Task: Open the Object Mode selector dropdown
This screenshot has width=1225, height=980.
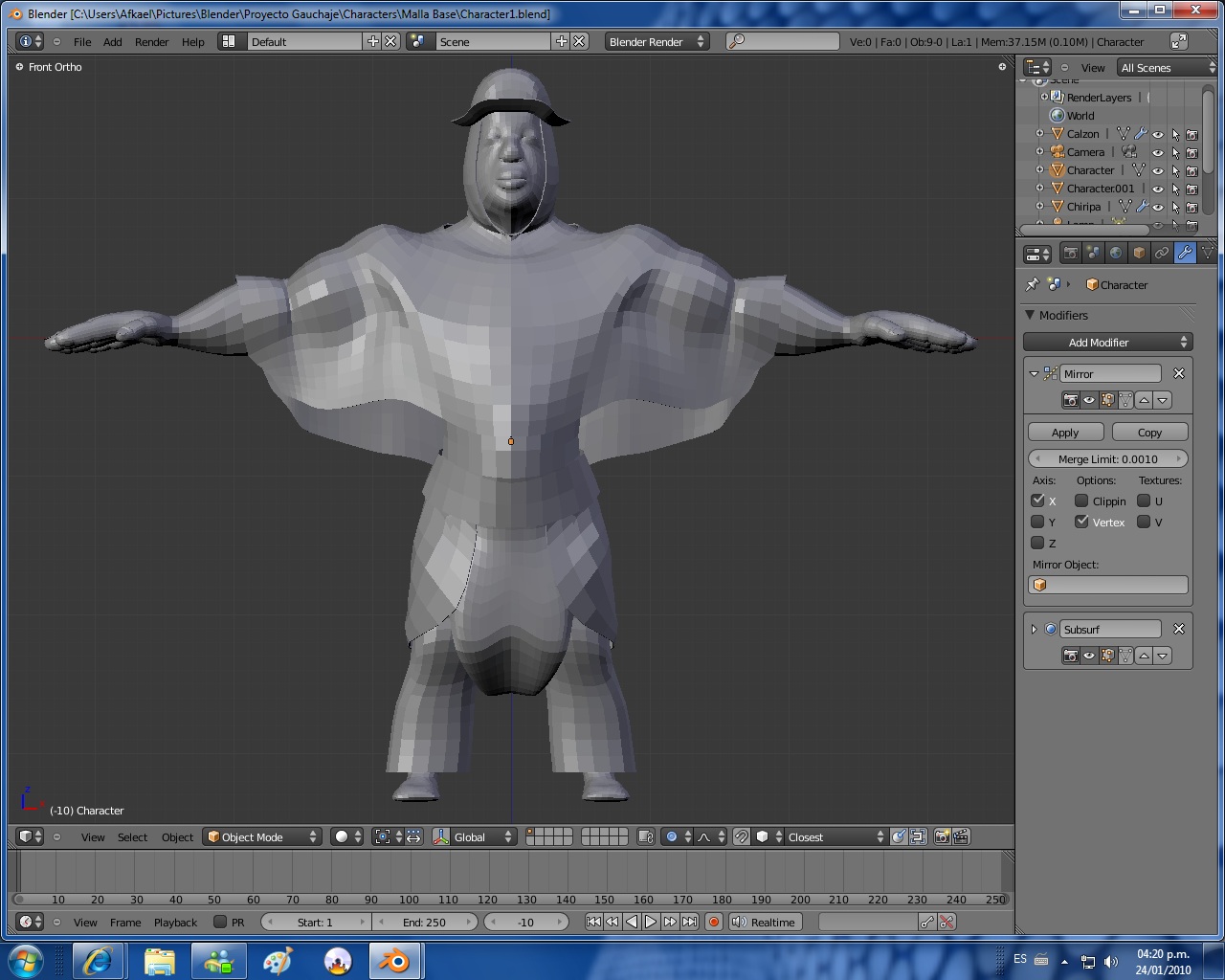Action: pyautogui.click(x=262, y=837)
